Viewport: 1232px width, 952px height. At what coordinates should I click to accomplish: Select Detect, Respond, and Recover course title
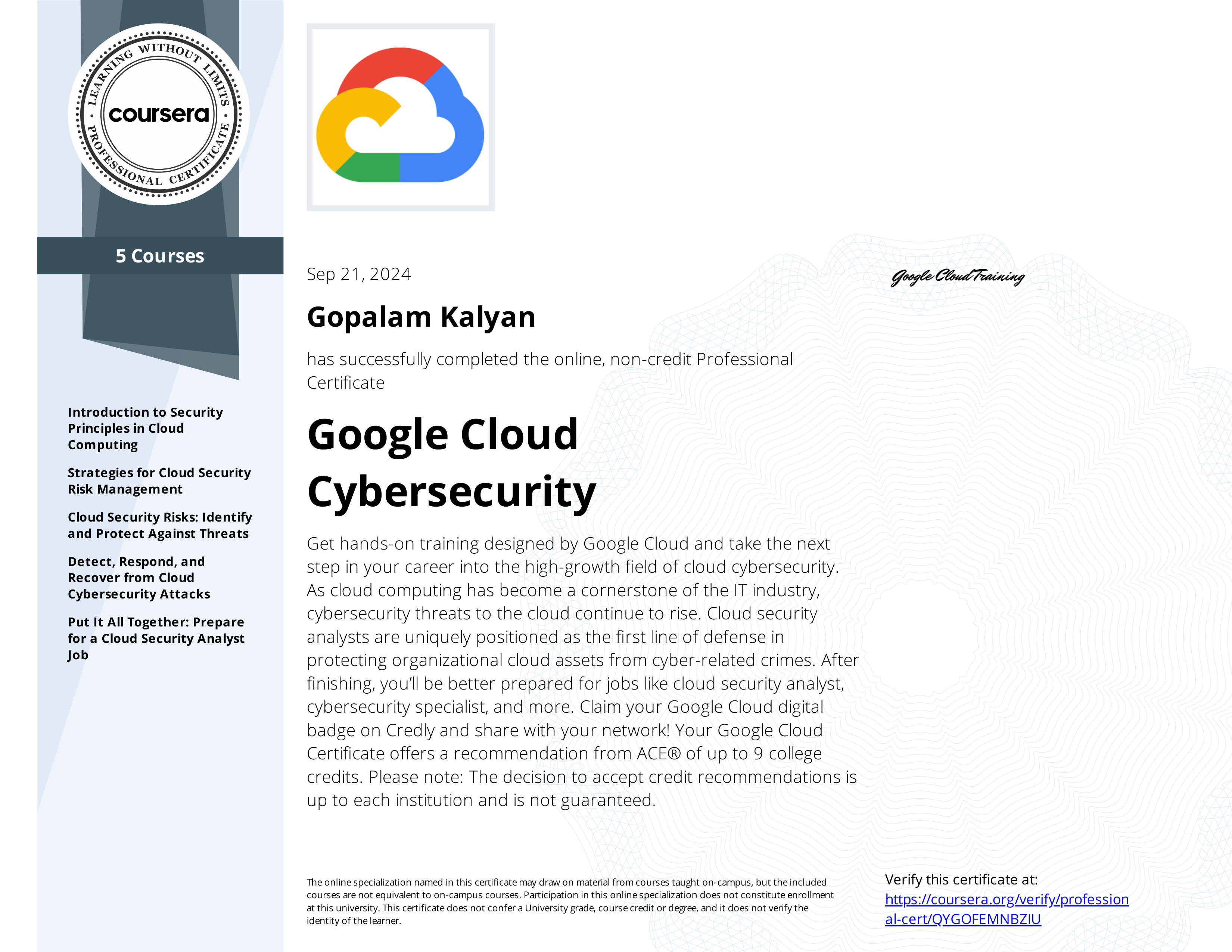pos(139,578)
